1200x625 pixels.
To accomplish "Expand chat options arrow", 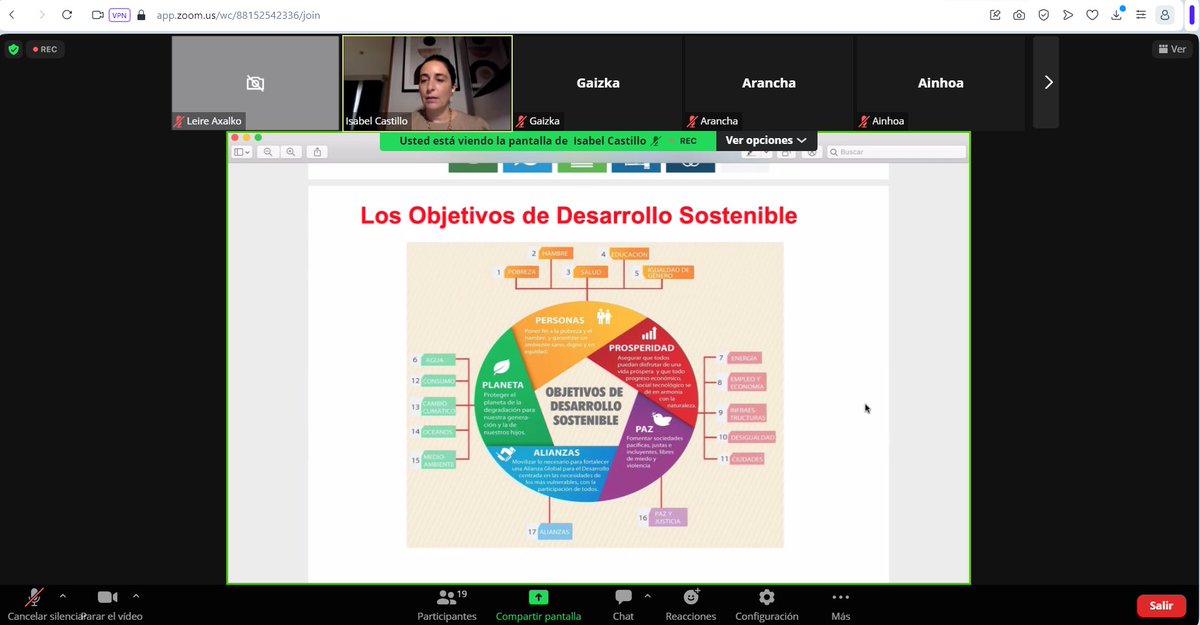I will 647,596.
